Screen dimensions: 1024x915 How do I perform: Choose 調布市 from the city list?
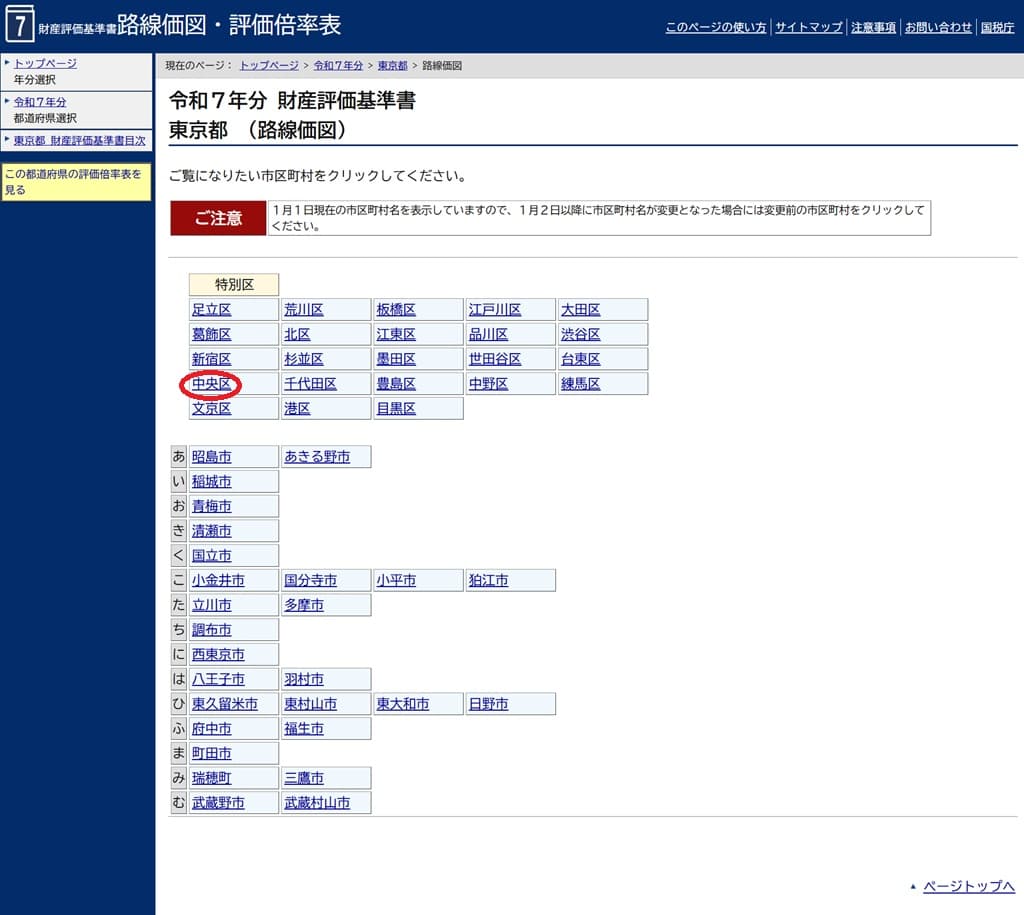(x=212, y=630)
